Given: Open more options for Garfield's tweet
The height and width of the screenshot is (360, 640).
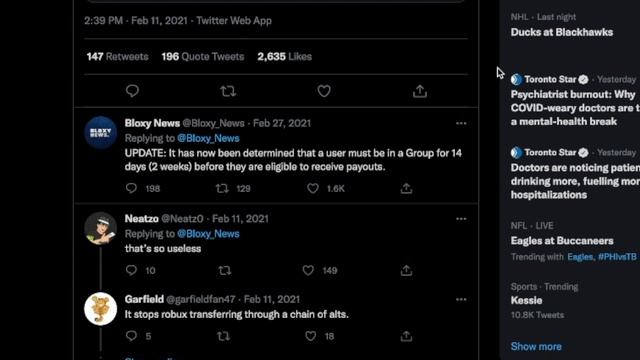Looking at the screenshot, I should [461, 300].
